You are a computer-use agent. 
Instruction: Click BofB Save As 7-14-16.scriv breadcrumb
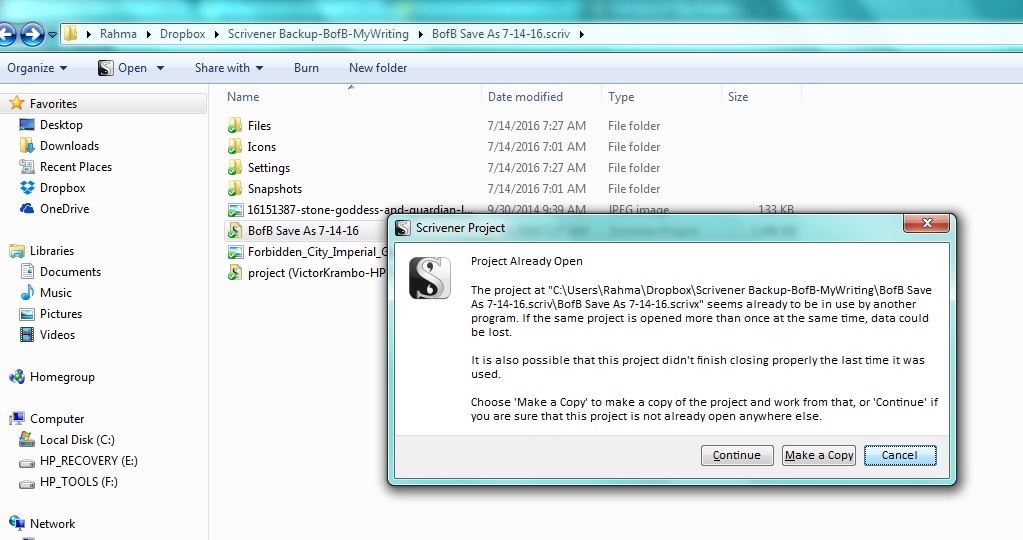pos(500,34)
